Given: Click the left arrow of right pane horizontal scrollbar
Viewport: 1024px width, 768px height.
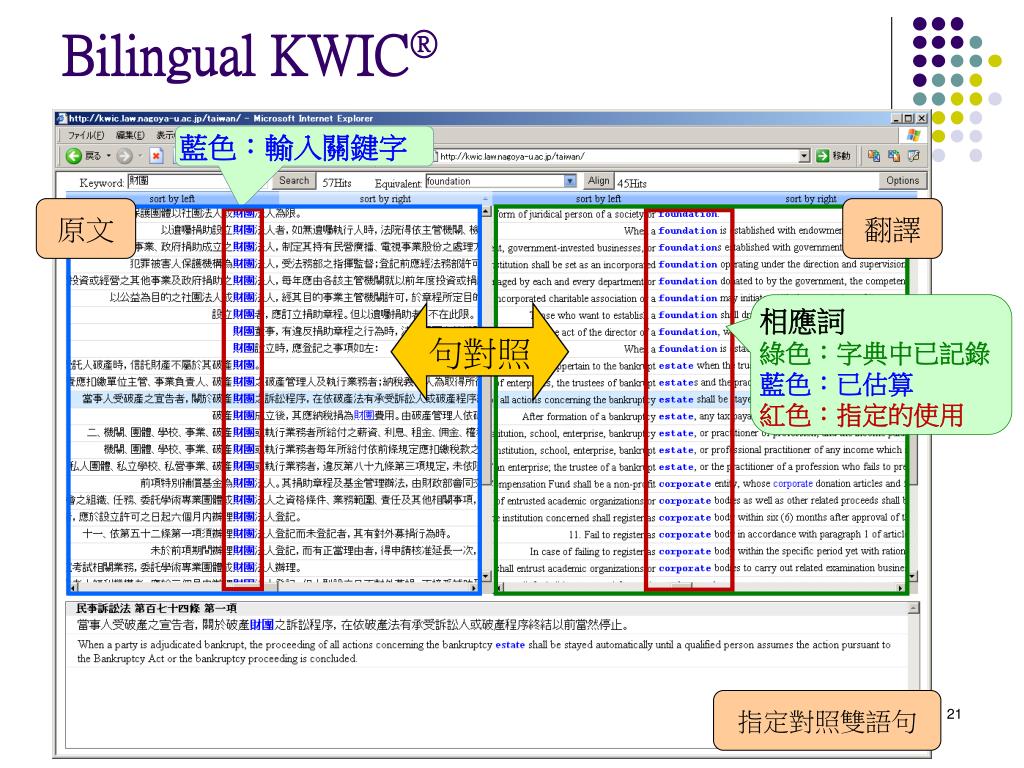Looking at the screenshot, I should pyautogui.click(x=502, y=588).
